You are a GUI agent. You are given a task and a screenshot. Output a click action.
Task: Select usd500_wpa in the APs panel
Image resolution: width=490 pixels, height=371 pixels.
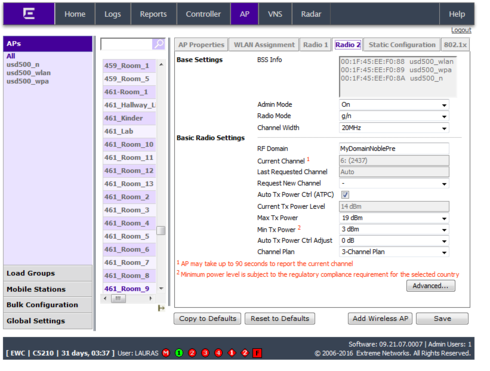pos(28,81)
